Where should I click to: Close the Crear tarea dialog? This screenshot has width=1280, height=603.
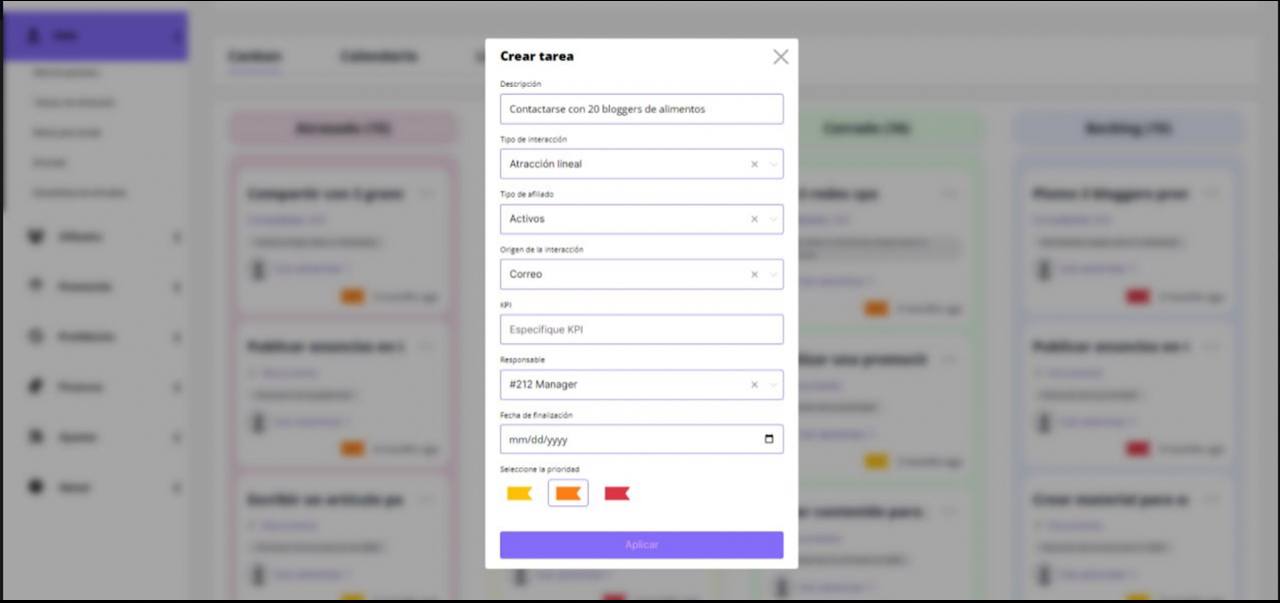(781, 57)
